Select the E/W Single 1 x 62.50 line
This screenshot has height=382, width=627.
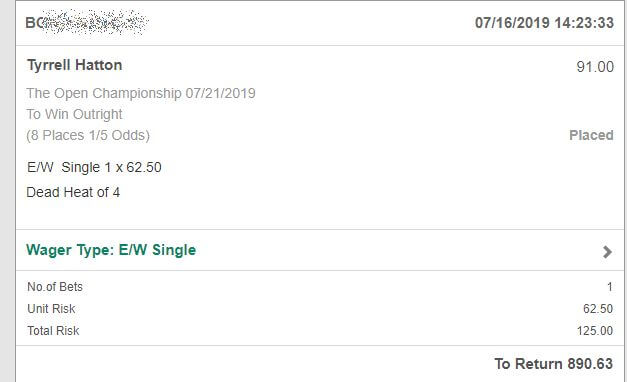(x=94, y=167)
